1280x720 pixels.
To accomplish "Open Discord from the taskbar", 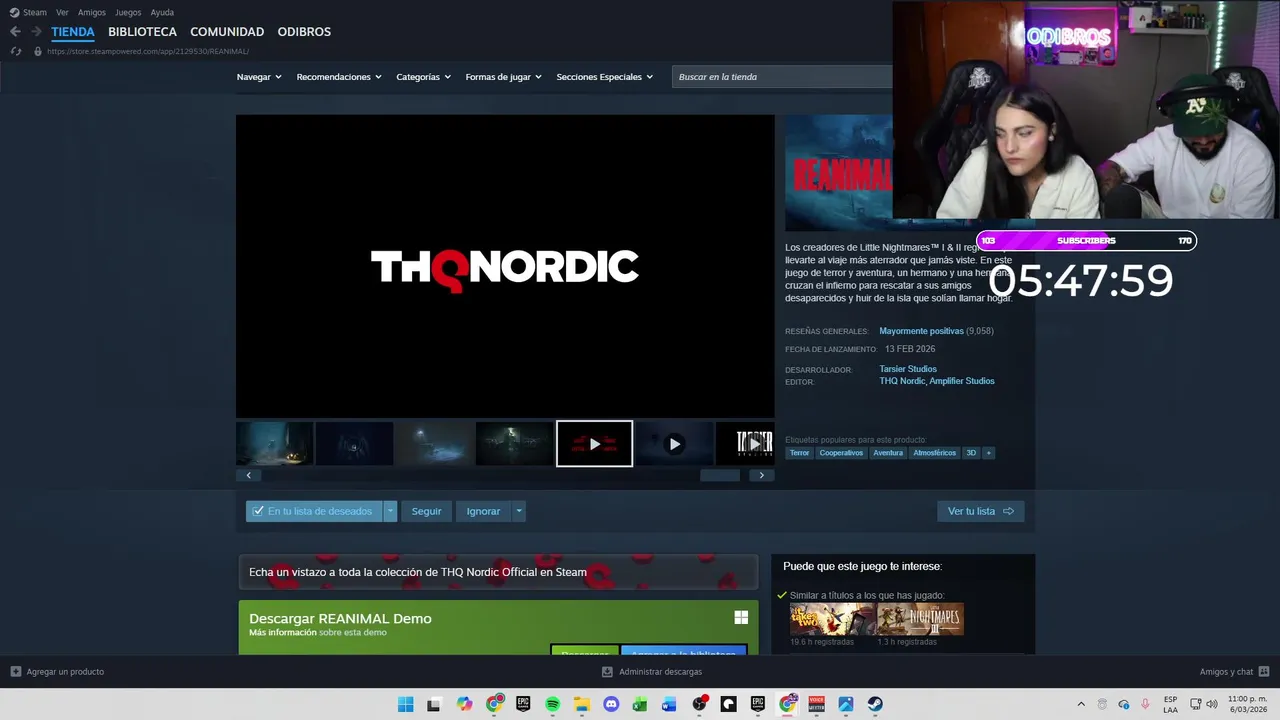I will pos(611,704).
